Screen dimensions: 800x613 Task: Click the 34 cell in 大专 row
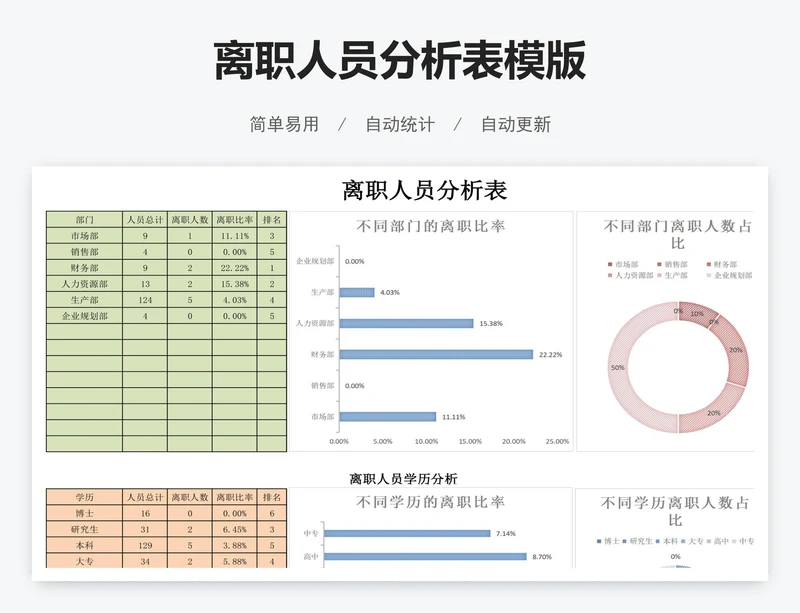coord(145,561)
